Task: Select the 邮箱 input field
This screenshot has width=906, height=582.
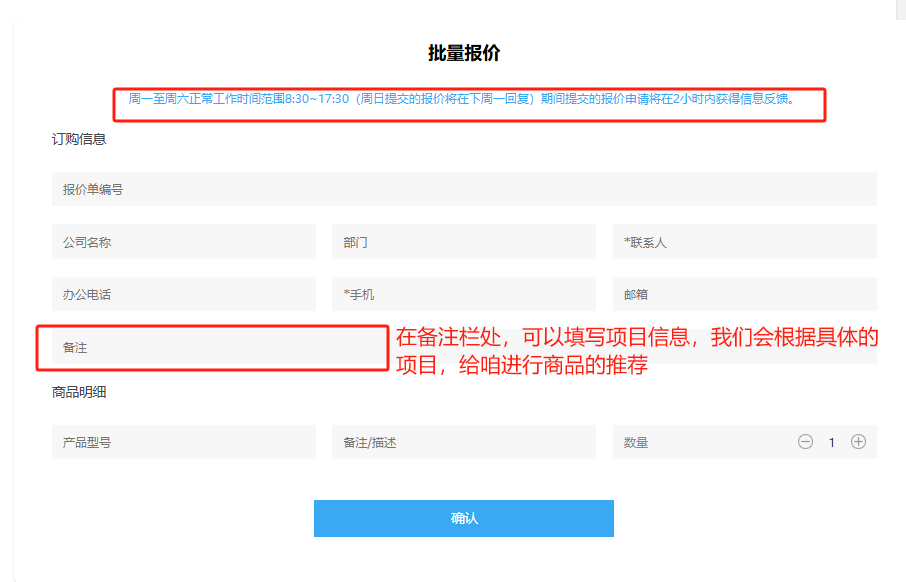Action: click(745, 294)
